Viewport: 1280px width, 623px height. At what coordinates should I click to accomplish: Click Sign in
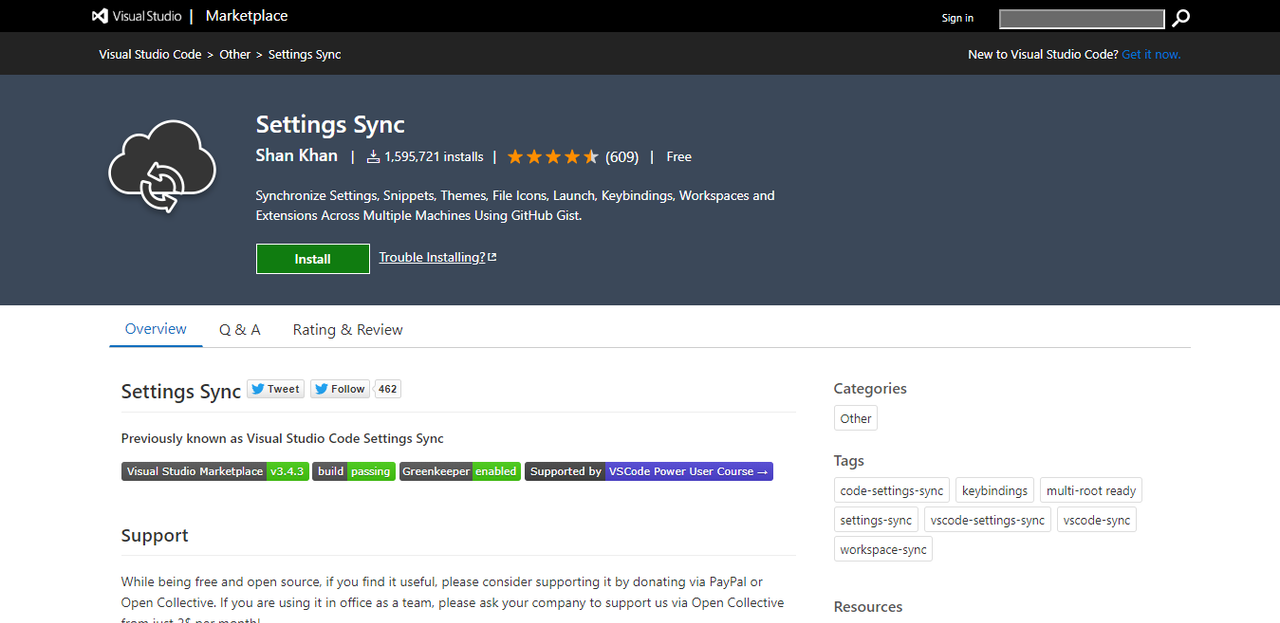957,18
